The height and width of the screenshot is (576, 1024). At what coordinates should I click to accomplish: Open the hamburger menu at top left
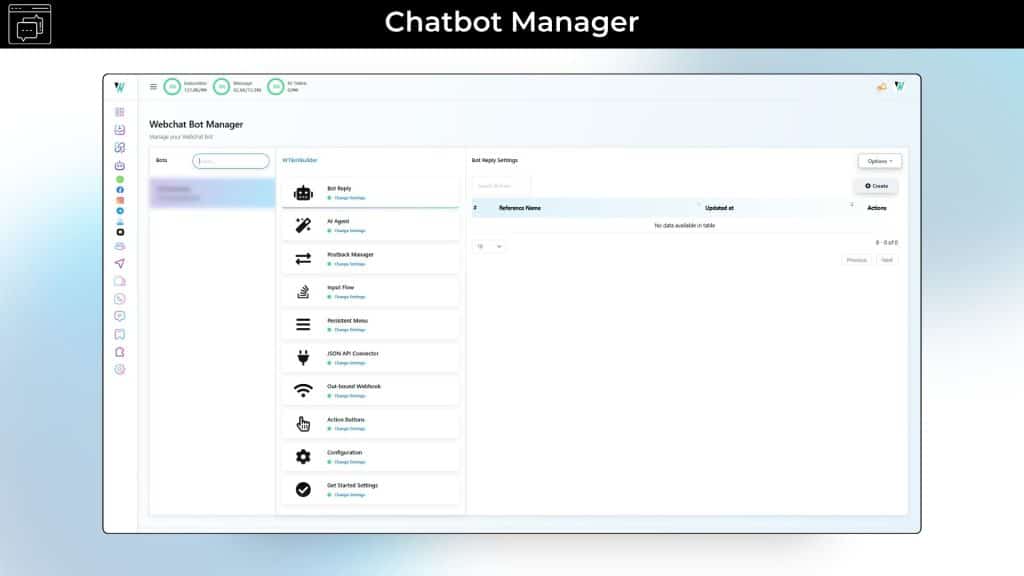point(152,86)
